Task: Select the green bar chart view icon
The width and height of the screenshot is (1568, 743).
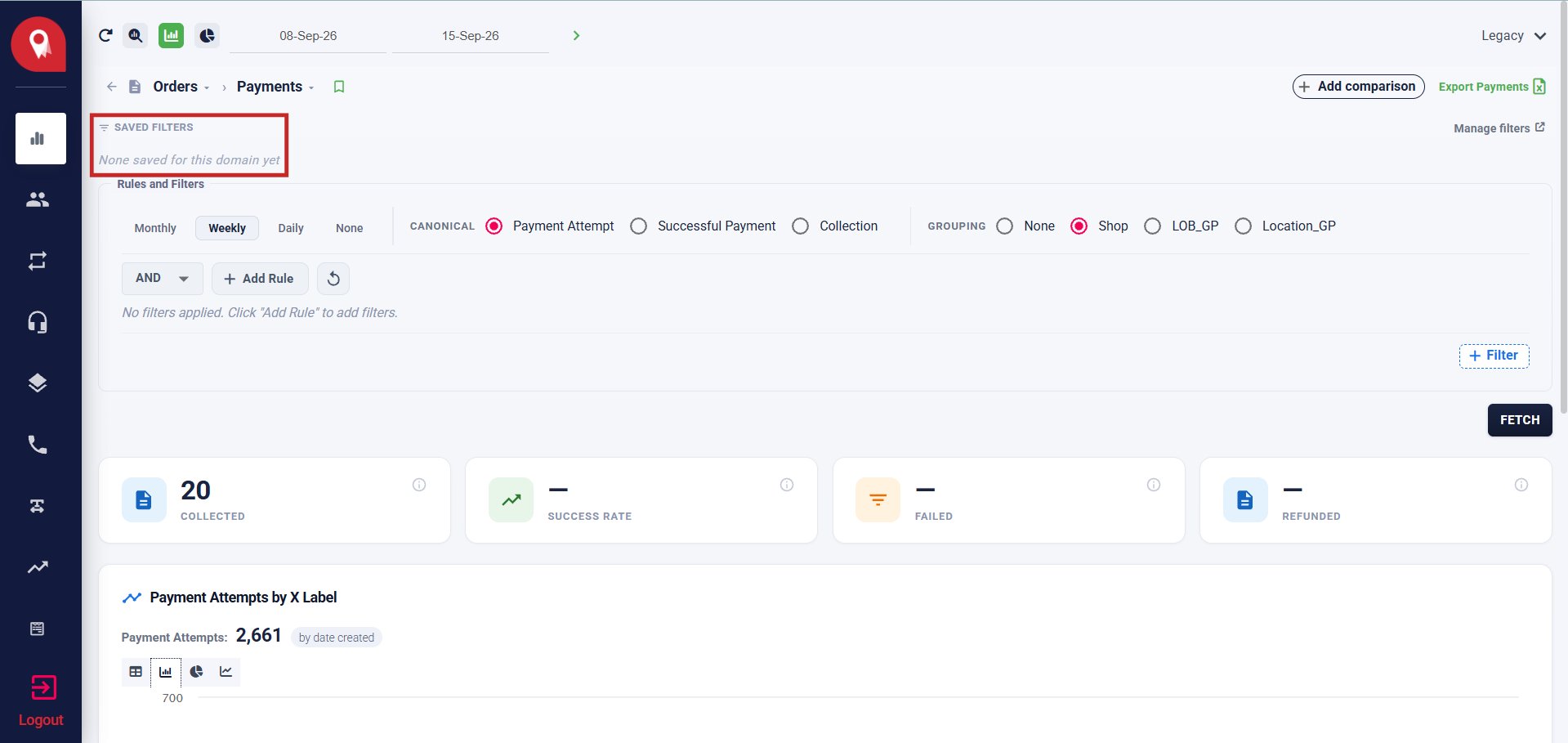Action: point(171,35)
